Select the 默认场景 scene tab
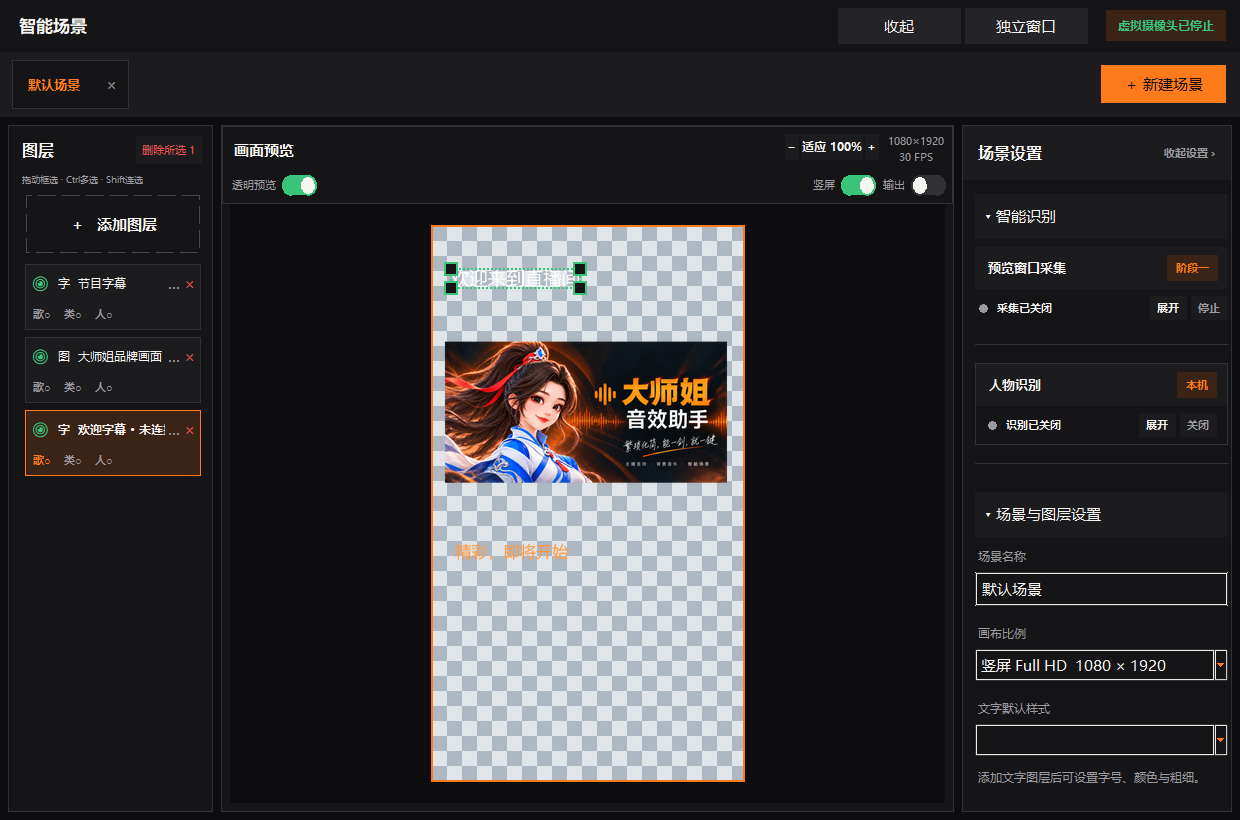 point(54,86)
